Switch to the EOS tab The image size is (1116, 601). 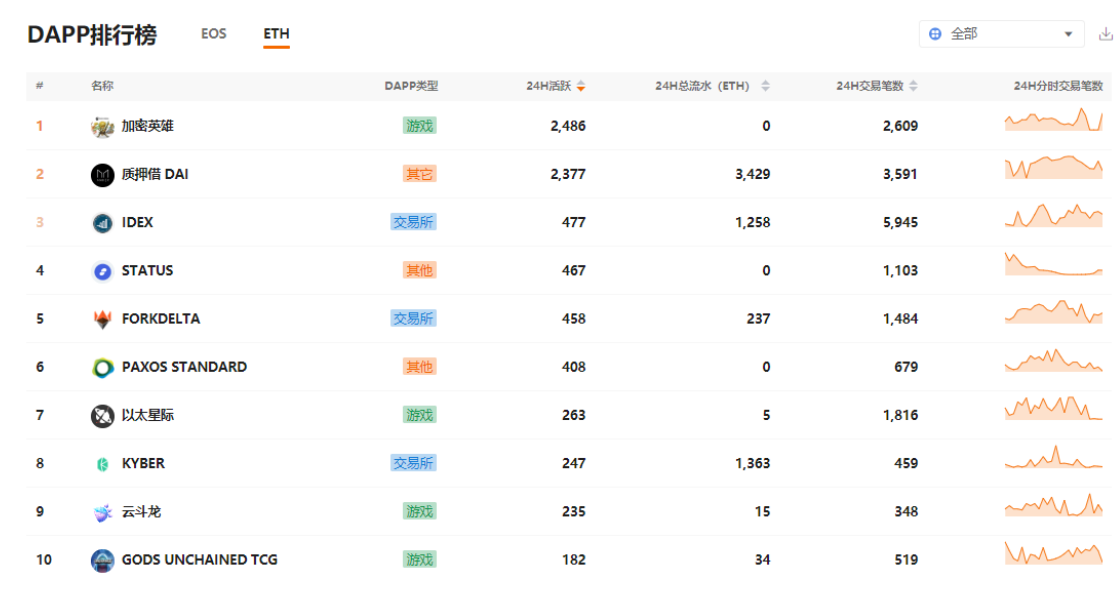point(214,33)
